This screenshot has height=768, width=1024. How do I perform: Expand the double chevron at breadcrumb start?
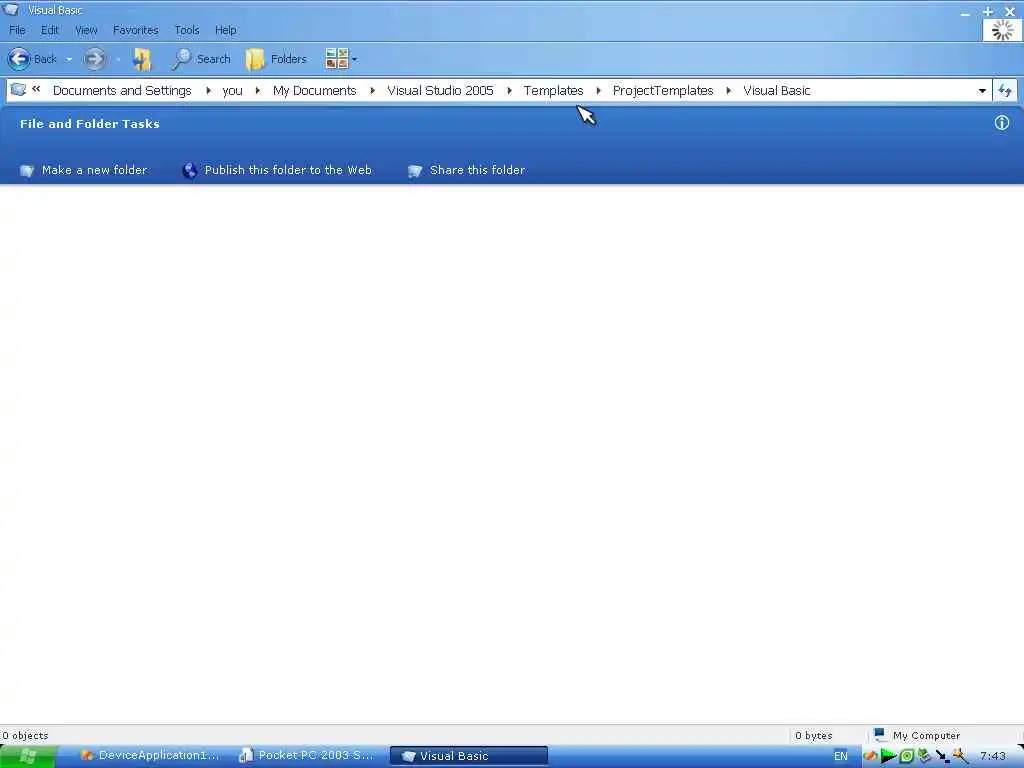[37, 89]
